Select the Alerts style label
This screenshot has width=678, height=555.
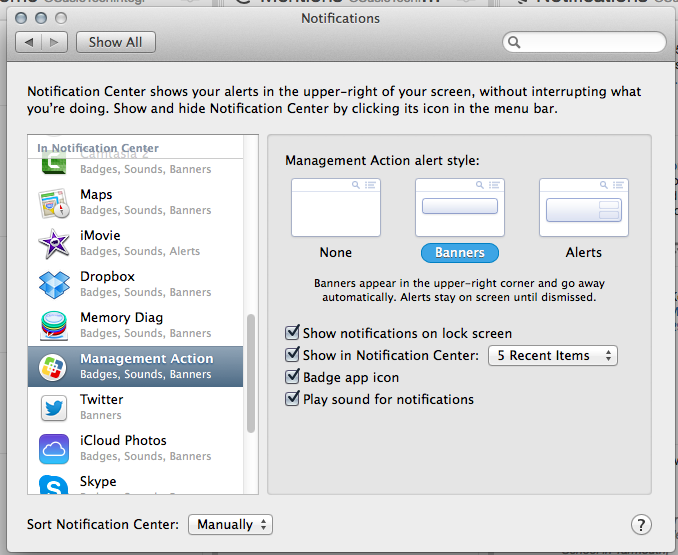[x=584, y=252]
